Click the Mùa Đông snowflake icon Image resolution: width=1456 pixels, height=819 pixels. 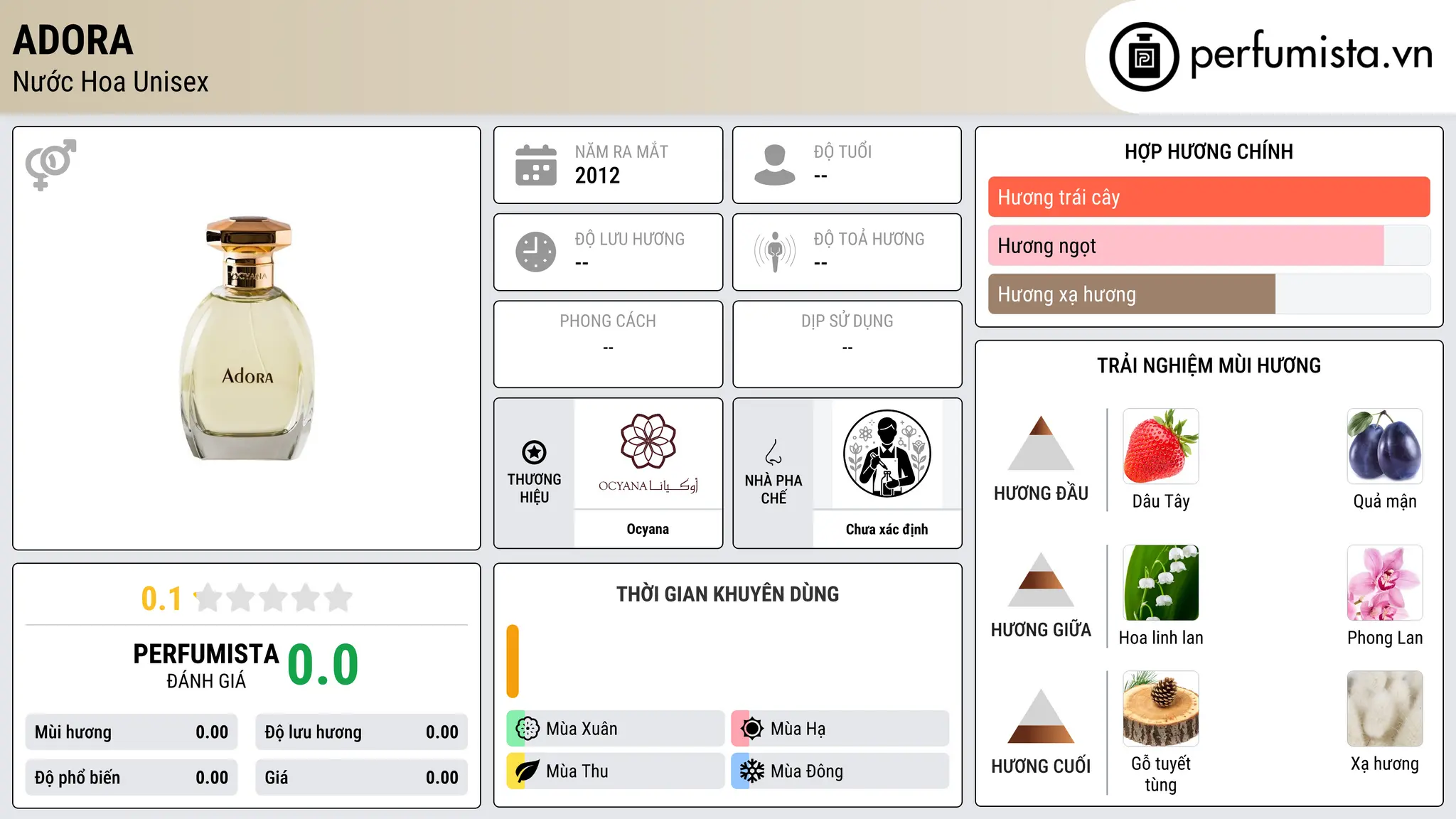click(751, 771)
